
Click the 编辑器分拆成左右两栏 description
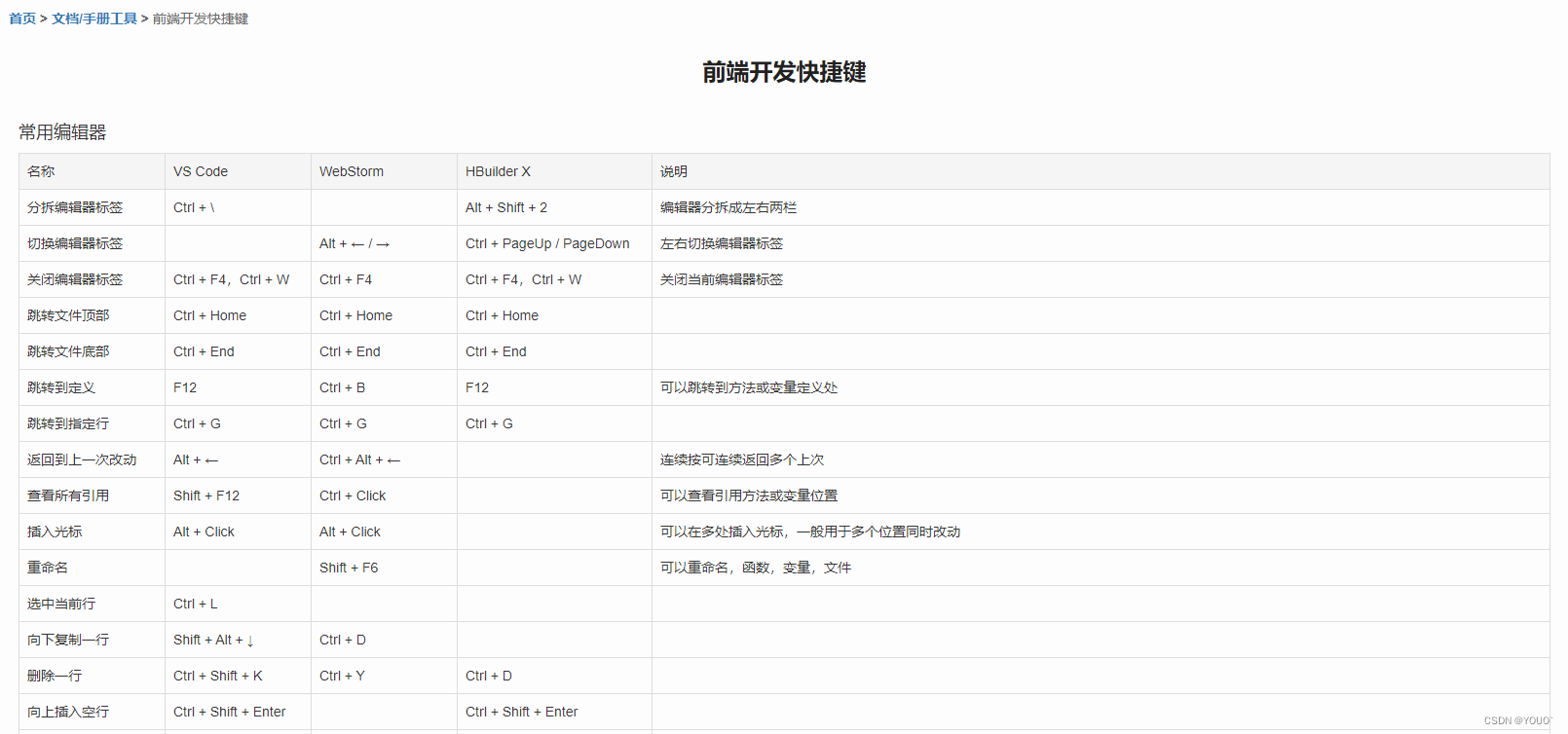[728, 207]
